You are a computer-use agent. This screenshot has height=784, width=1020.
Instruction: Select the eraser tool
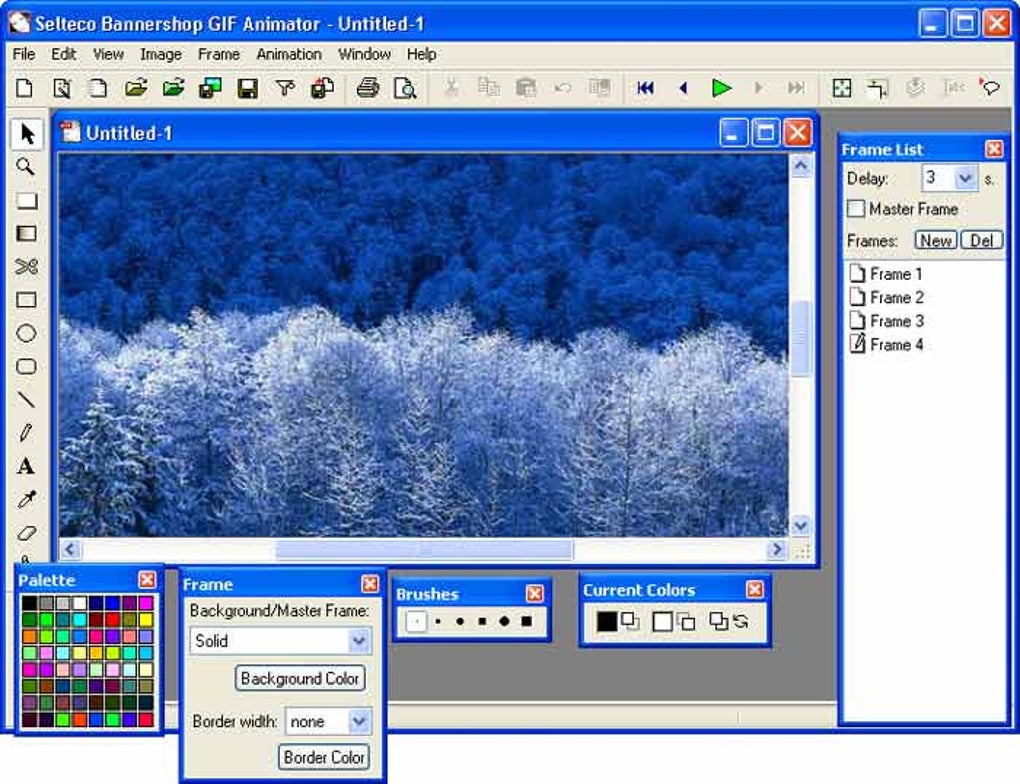point(26,533)
